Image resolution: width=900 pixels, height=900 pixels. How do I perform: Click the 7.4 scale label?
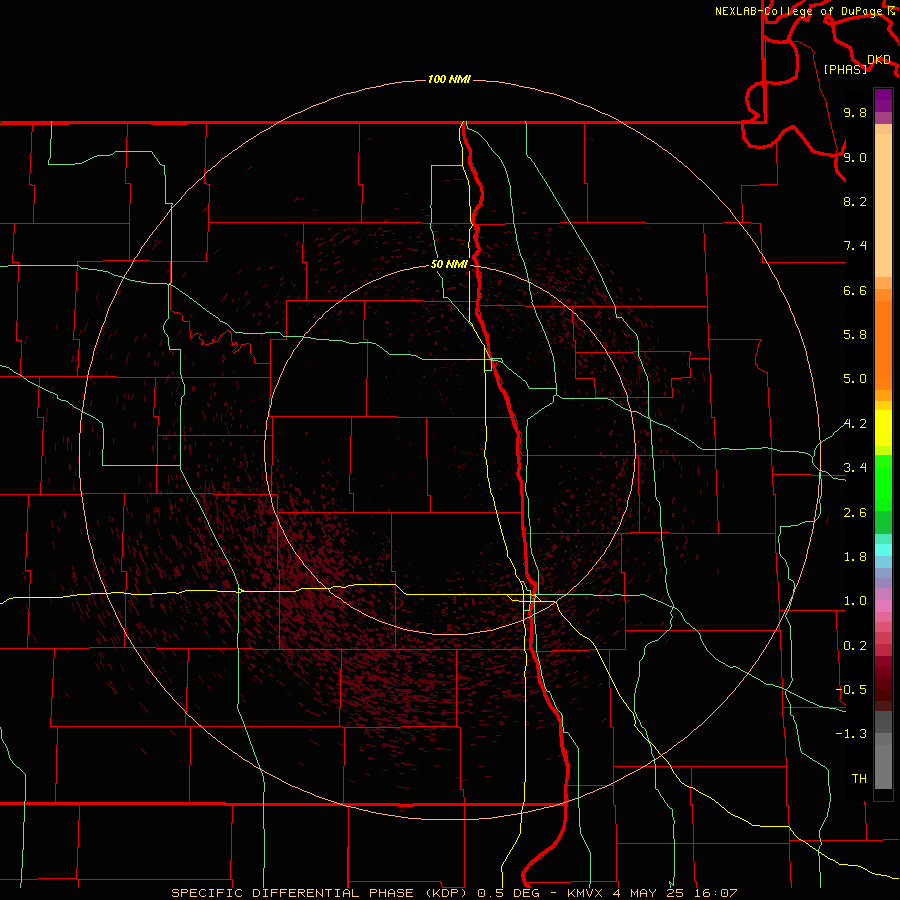[x=855, y=246]
